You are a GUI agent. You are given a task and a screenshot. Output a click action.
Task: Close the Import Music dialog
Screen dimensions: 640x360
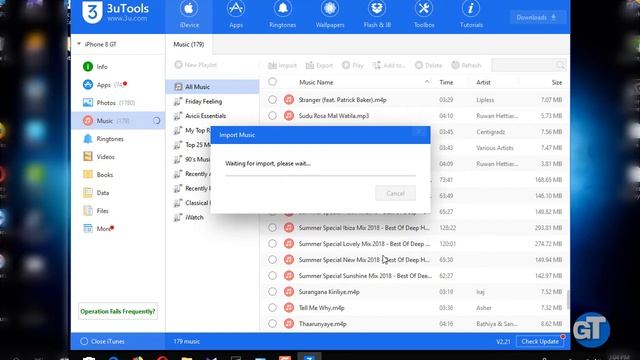[x=419, y=132]
